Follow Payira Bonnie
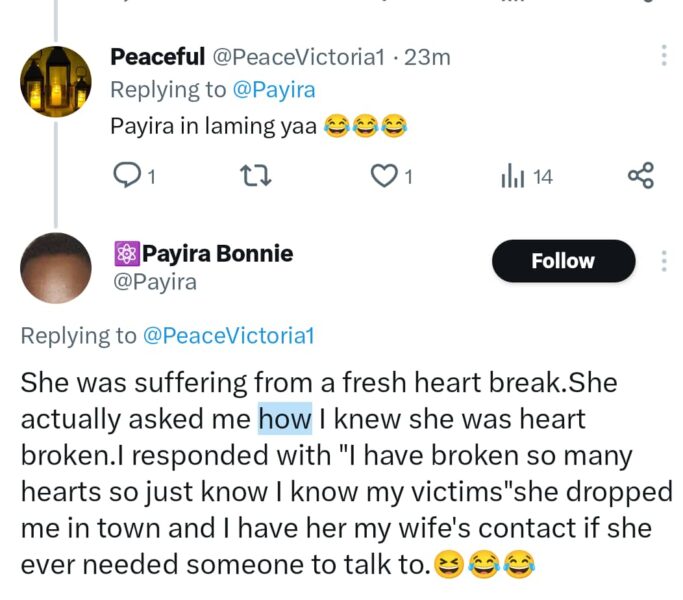 click(563, 261)
